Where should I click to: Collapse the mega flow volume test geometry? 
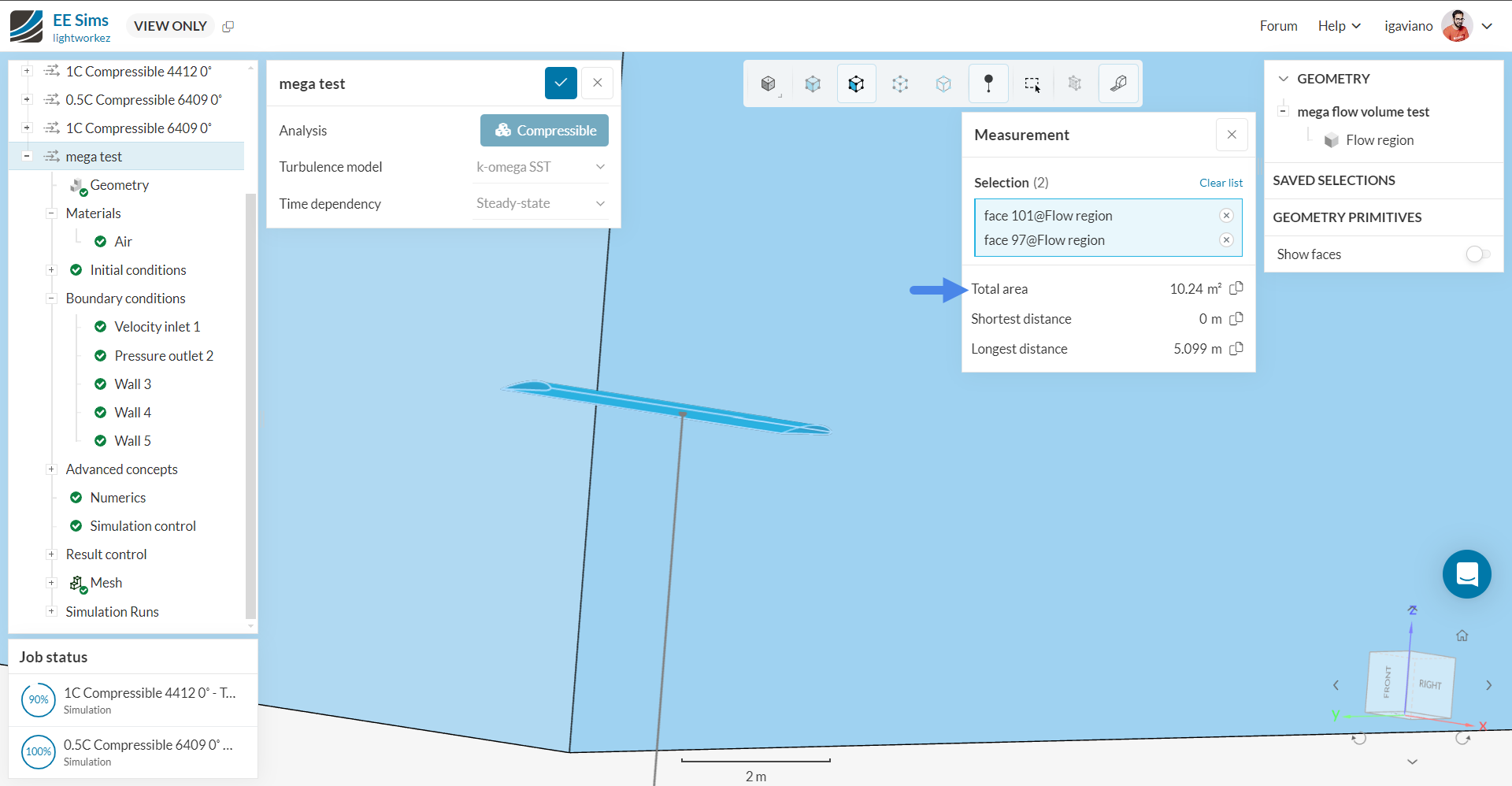(1283, 111)
